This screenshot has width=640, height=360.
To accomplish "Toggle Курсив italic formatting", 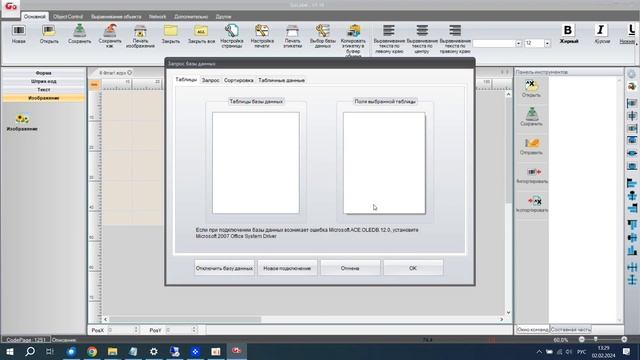I will point(600,31).
